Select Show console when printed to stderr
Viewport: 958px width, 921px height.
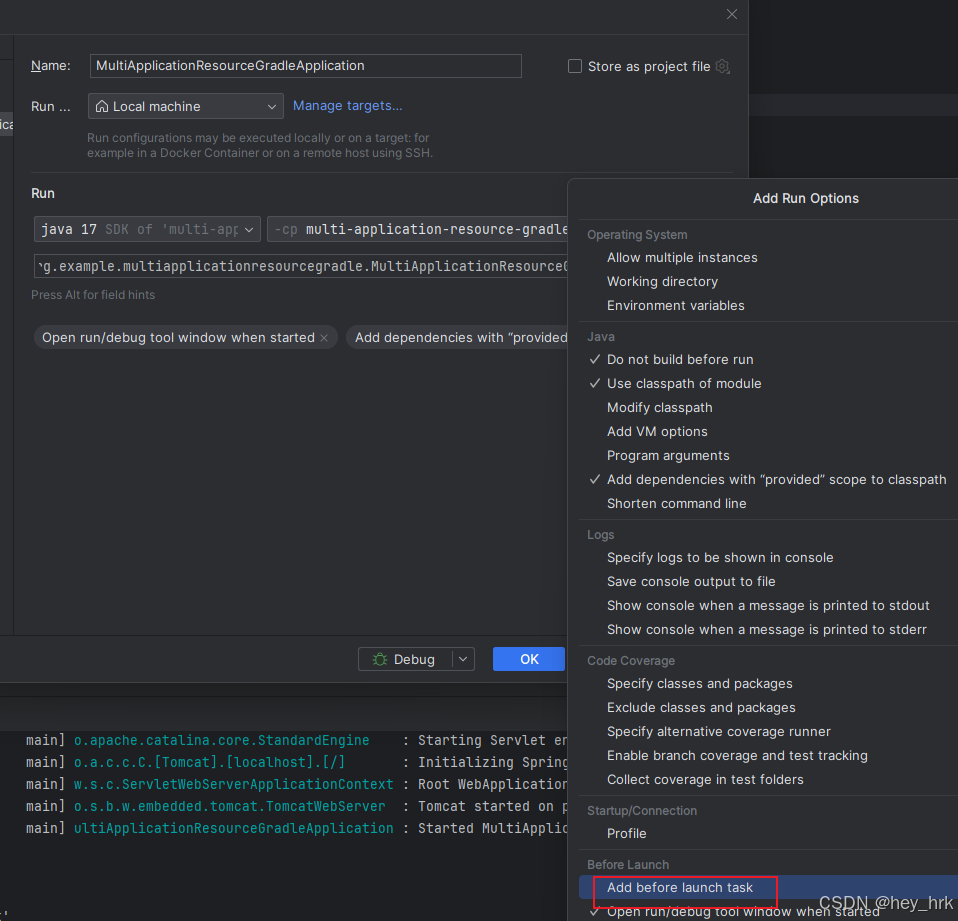click(x=767, y=629)
